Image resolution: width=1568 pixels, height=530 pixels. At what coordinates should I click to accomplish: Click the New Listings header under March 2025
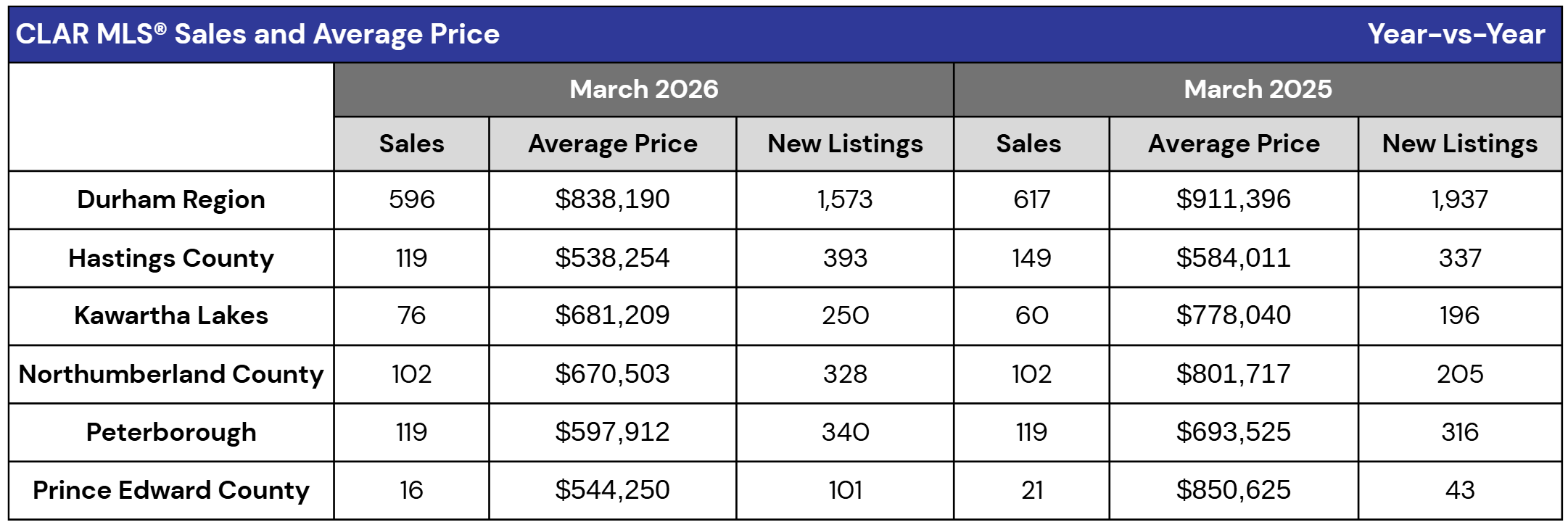pyautogui.click(x=1459, y=144)
